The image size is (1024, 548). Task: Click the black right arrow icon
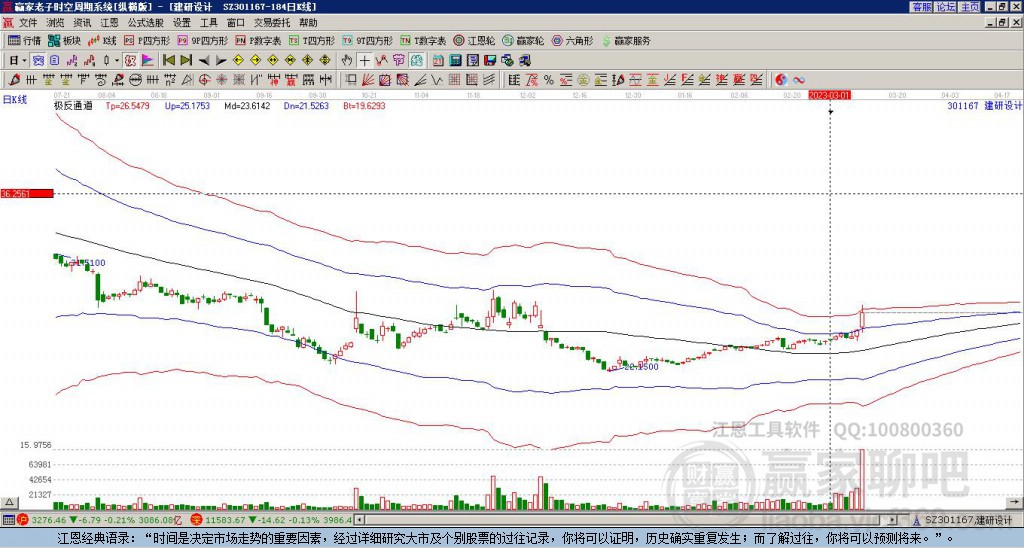(221, 61)
